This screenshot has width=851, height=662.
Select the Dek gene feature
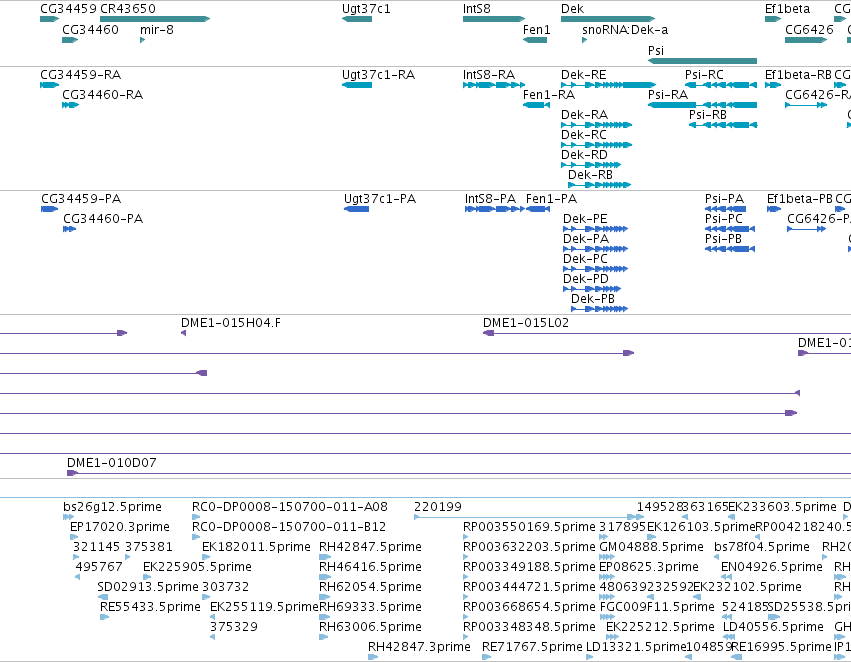608,19
